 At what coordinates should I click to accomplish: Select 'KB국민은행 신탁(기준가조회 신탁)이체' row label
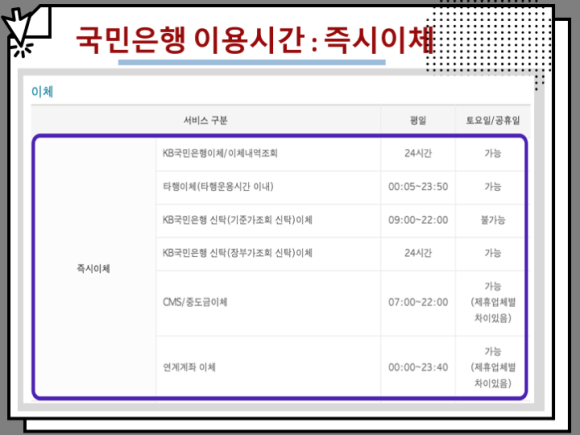click(237, 220)
